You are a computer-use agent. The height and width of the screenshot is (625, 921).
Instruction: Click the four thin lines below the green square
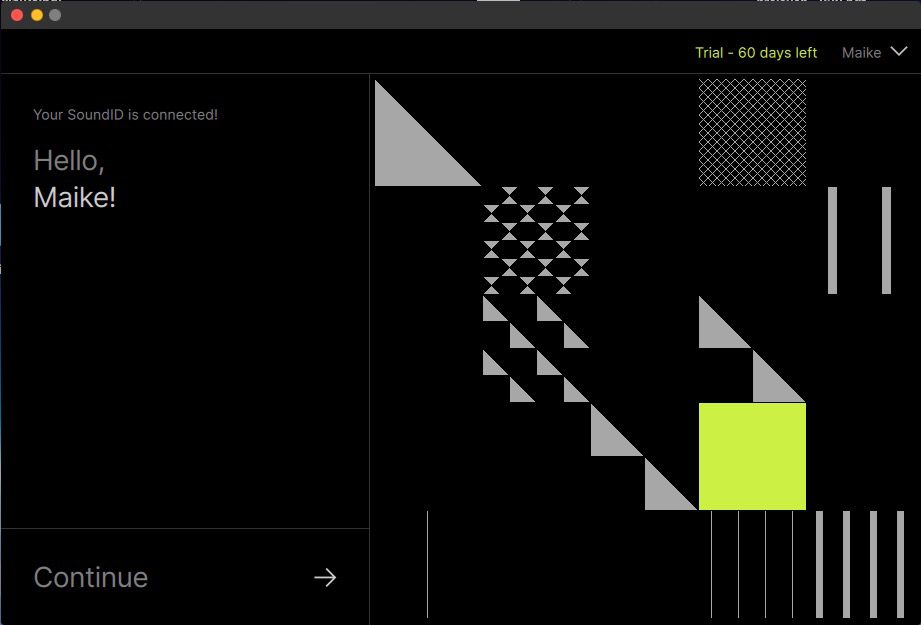[x=752, y=564]
